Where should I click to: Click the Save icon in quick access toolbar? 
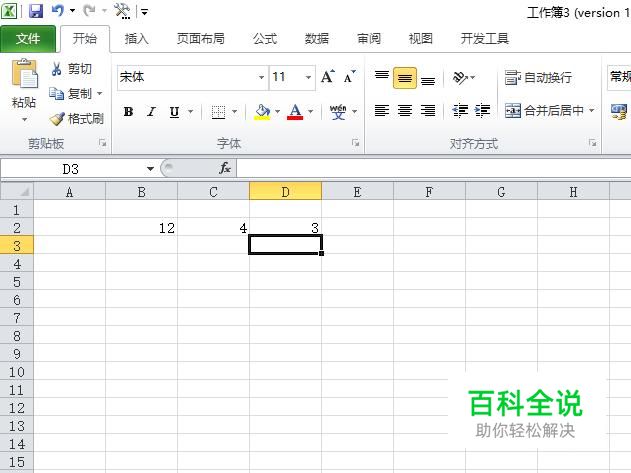click(x=36, y=11)
